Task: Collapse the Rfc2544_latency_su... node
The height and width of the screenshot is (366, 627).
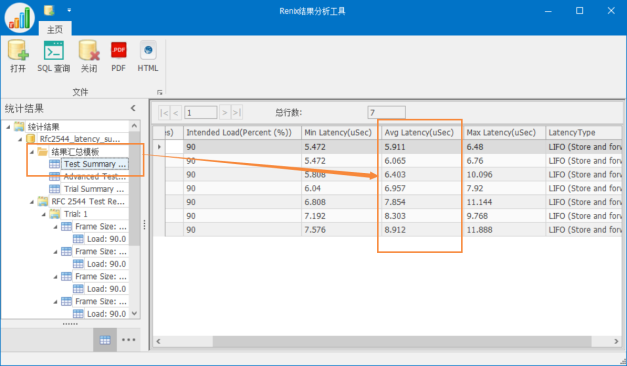Action: click(x=20, y=139)
